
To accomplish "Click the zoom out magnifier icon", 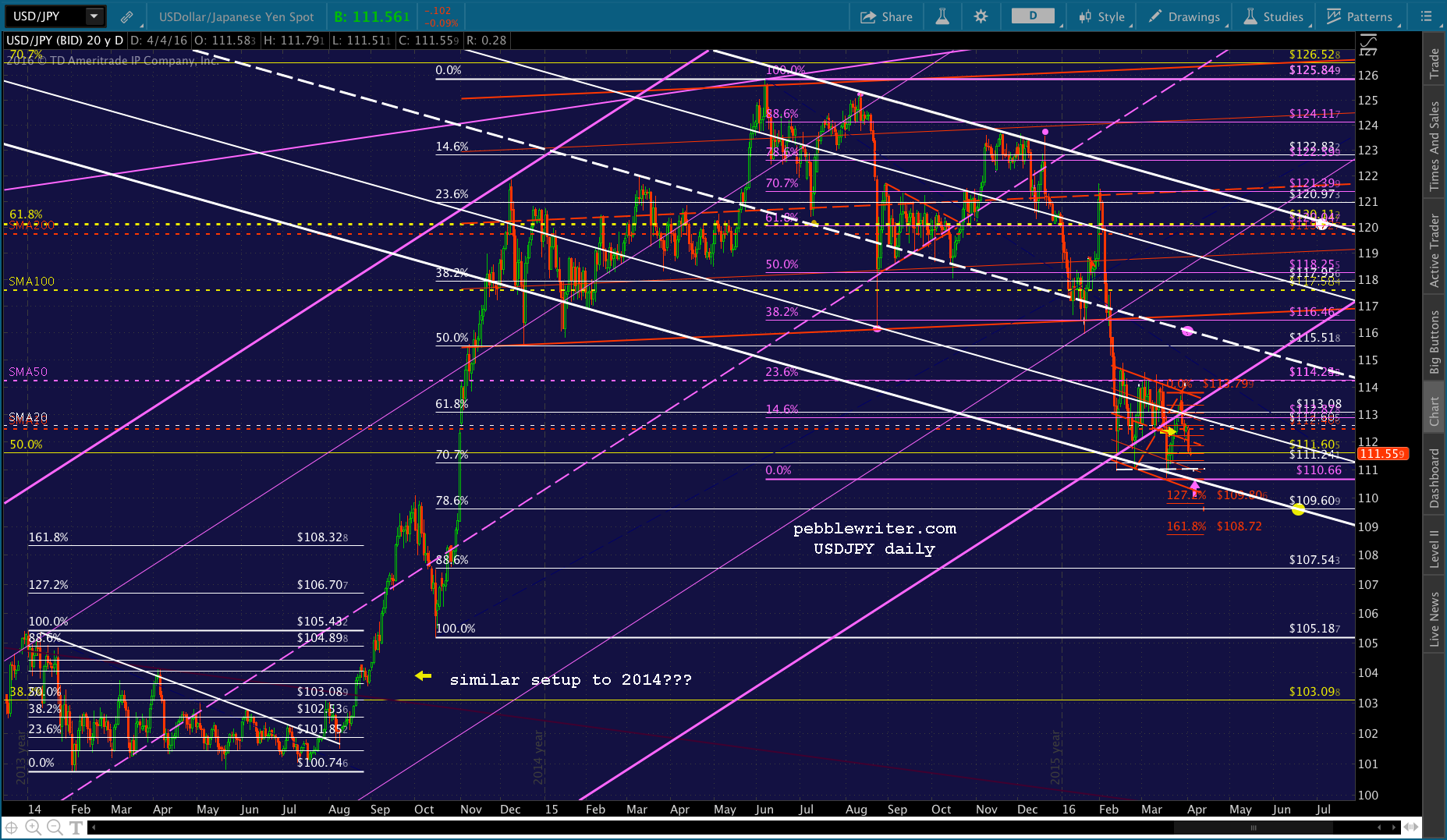I will (x=55, y=828).
